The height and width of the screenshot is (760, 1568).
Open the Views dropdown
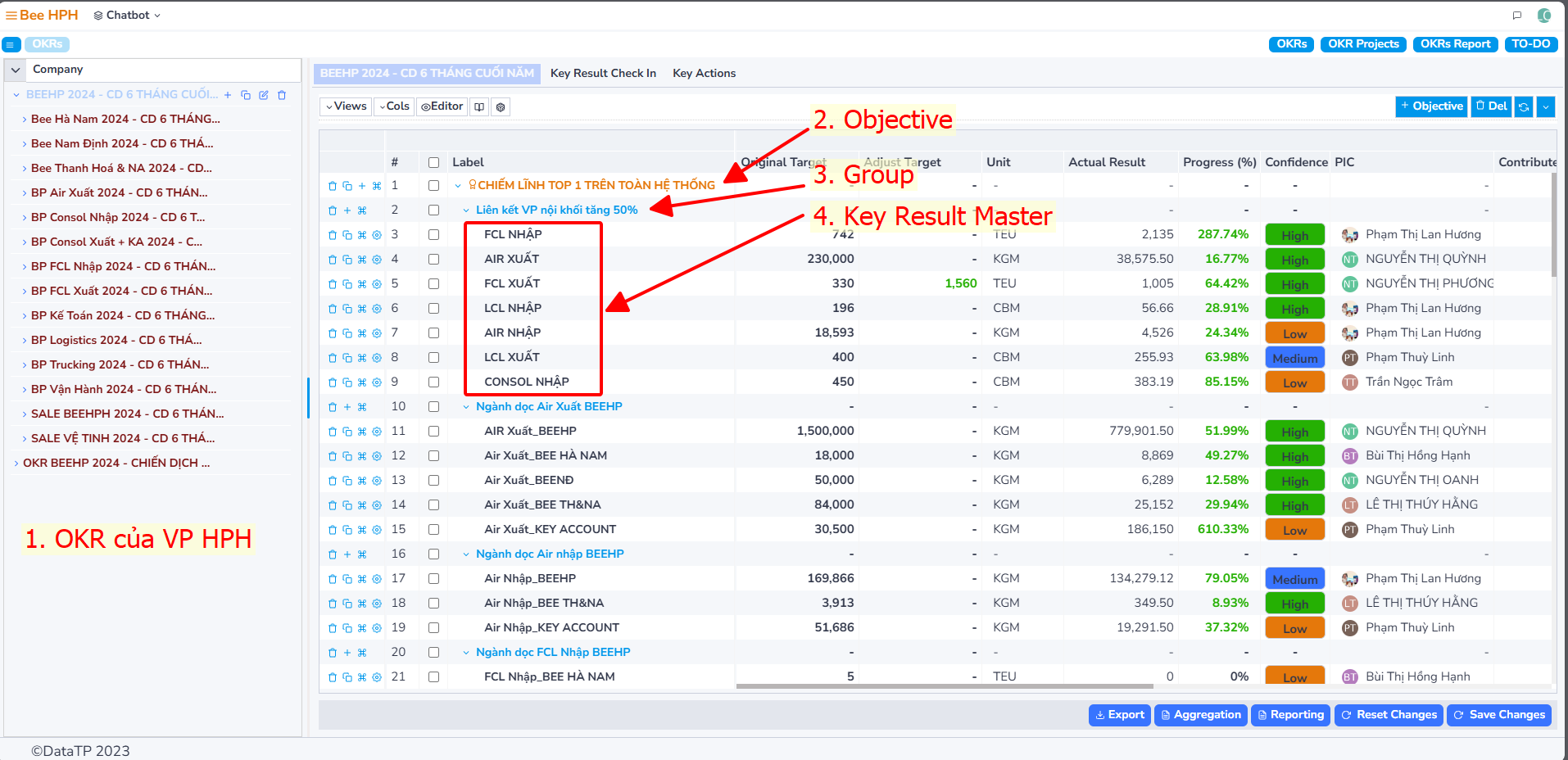(346, 106)
